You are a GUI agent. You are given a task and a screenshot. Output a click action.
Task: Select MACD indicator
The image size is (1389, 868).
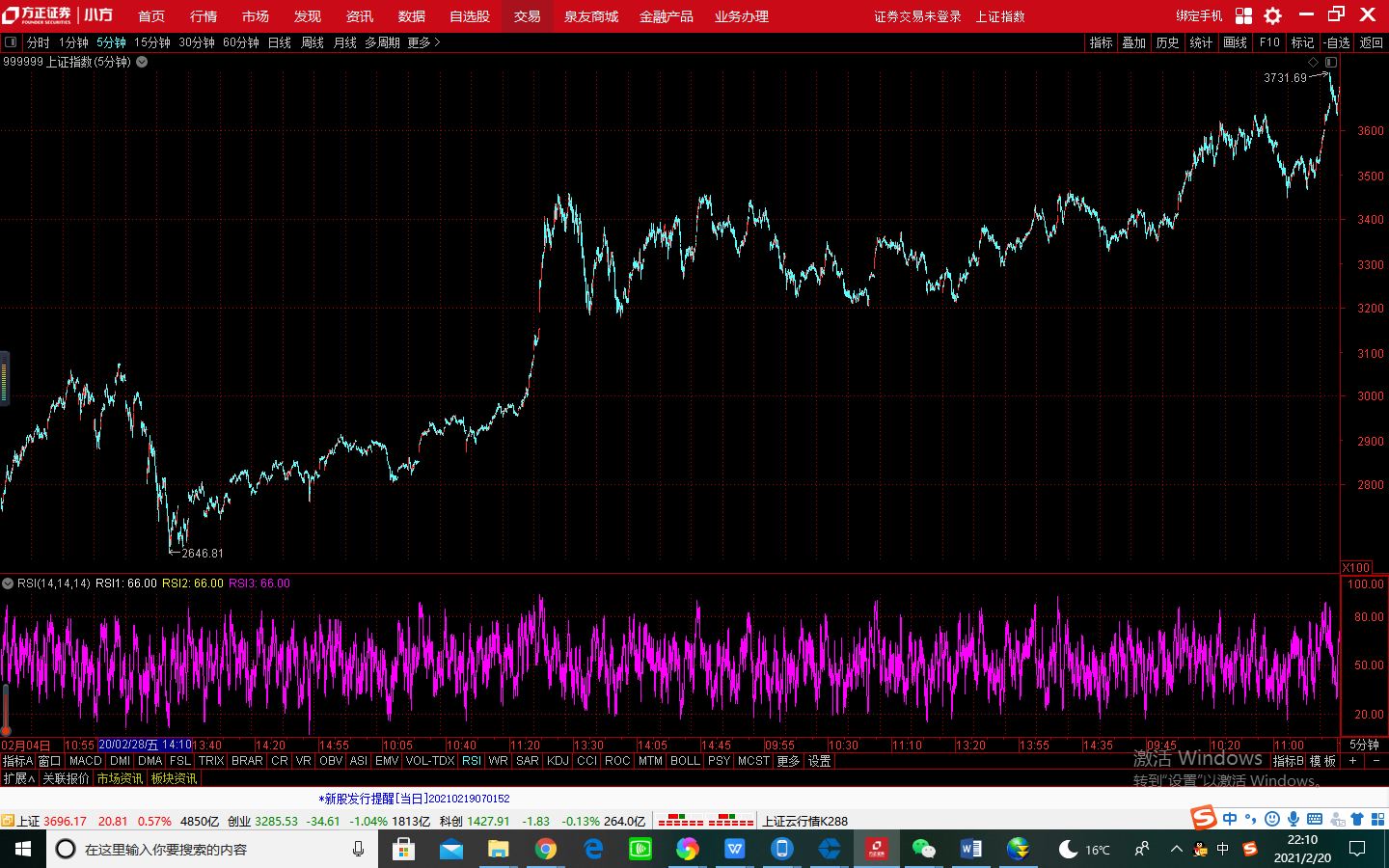(x=86, y=761)
